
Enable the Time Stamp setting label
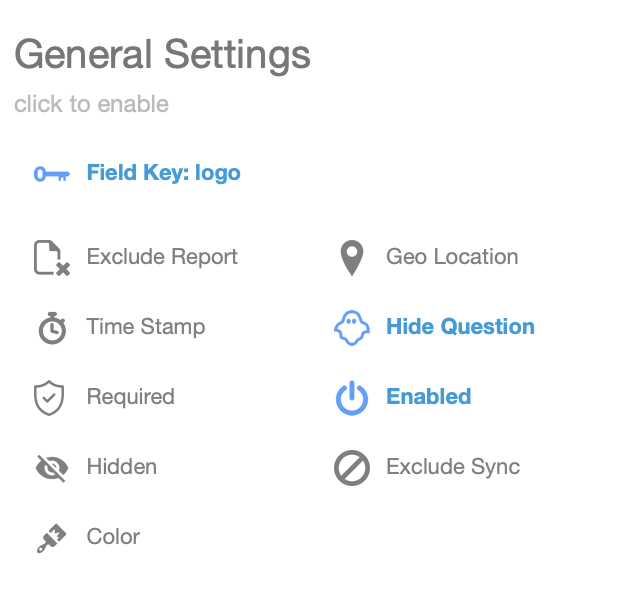pos(146,327)
